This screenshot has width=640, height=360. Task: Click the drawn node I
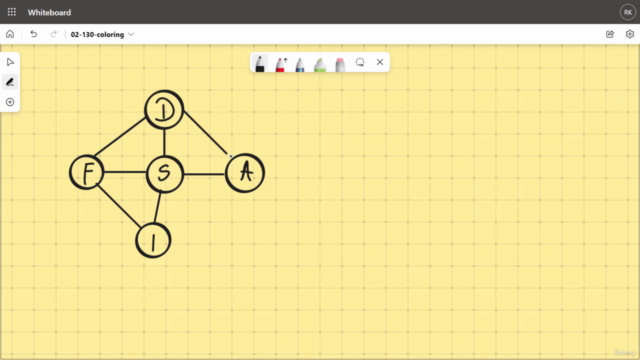click(x=153, y=240)
